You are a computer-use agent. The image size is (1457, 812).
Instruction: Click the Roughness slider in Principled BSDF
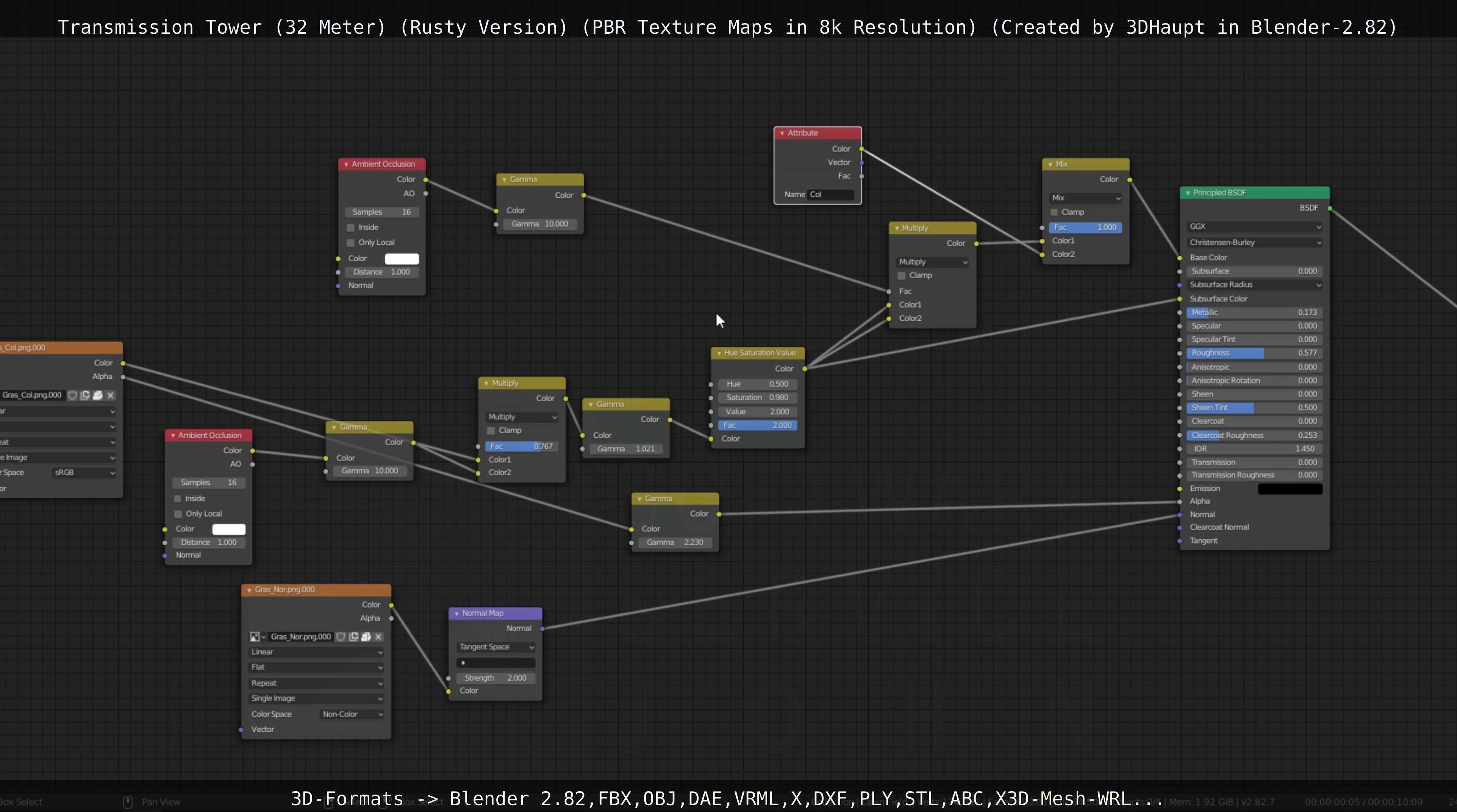coord(1254,353)
